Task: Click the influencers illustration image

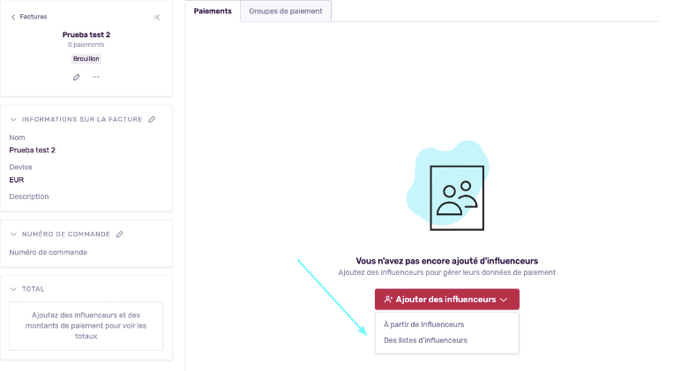Action: click(x=448, y=185)
